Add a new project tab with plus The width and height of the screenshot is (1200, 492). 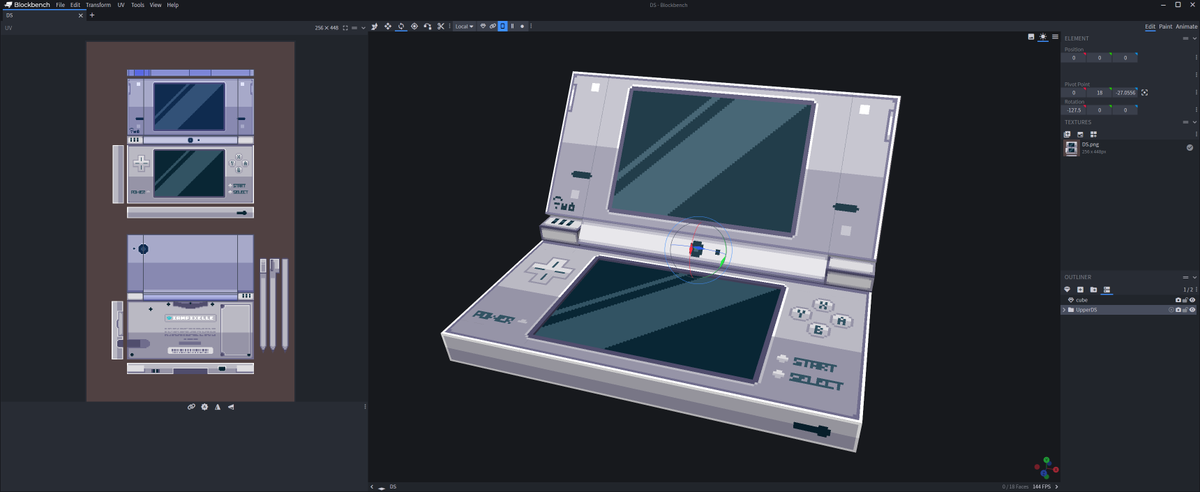tap(92, 16)
